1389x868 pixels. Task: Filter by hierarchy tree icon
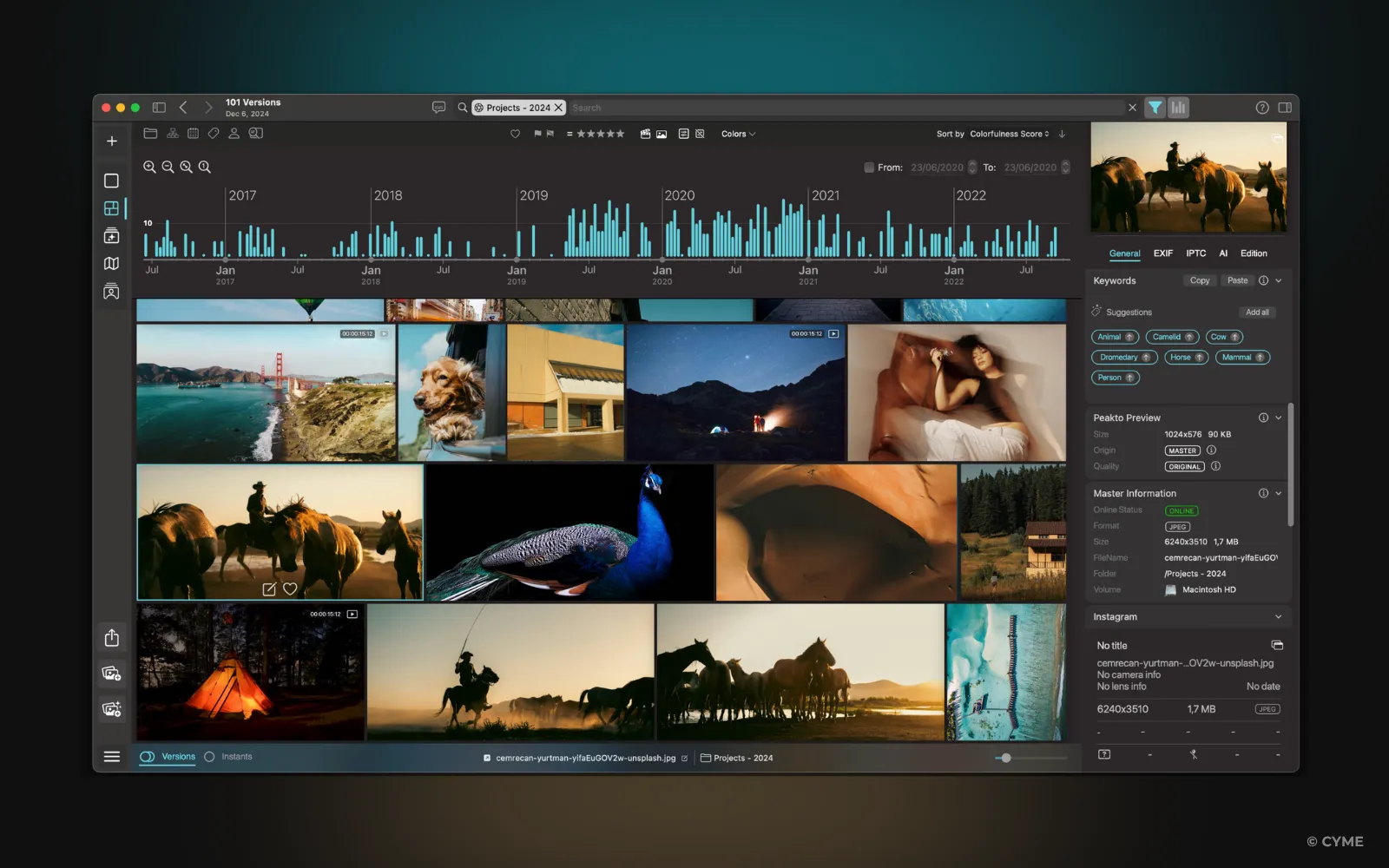pos(173,134)
